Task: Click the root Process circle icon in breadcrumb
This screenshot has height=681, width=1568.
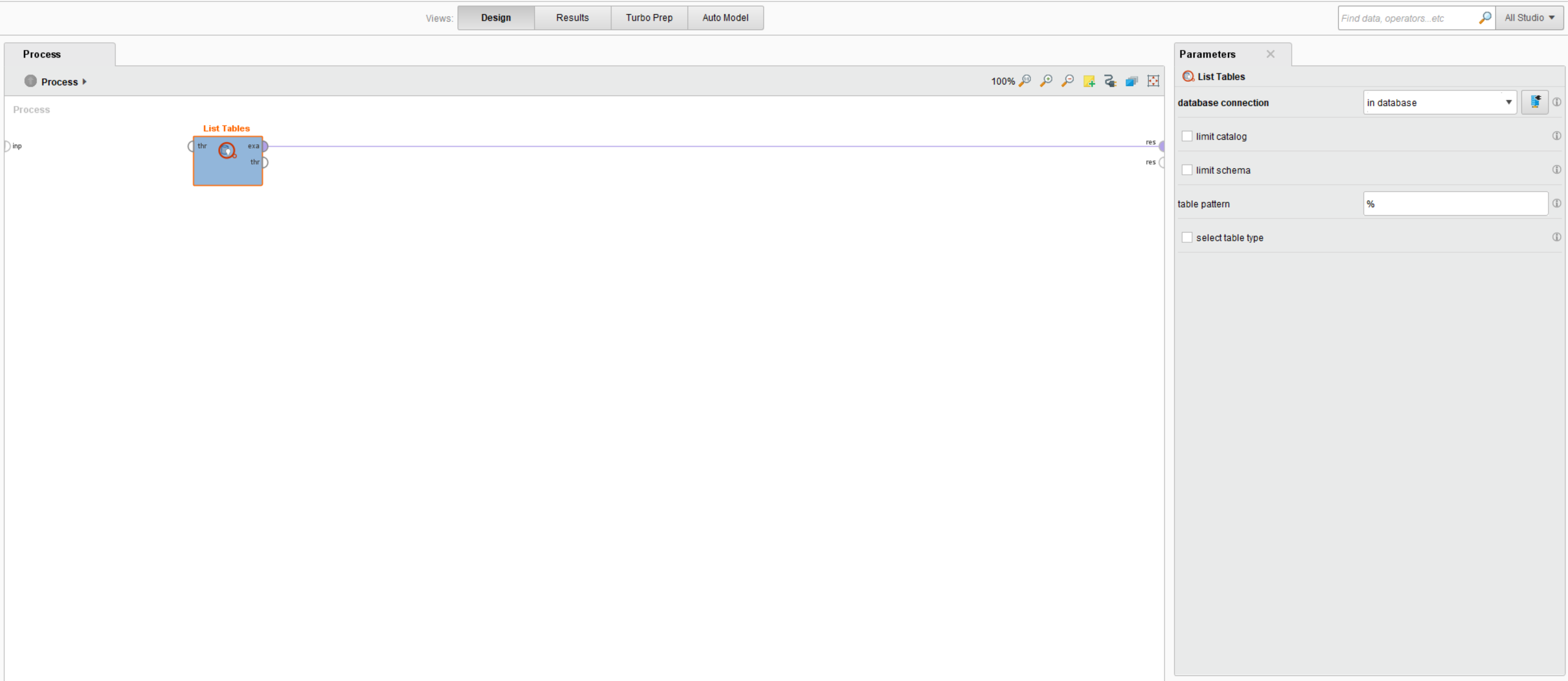Action: [x=31, y=81]
